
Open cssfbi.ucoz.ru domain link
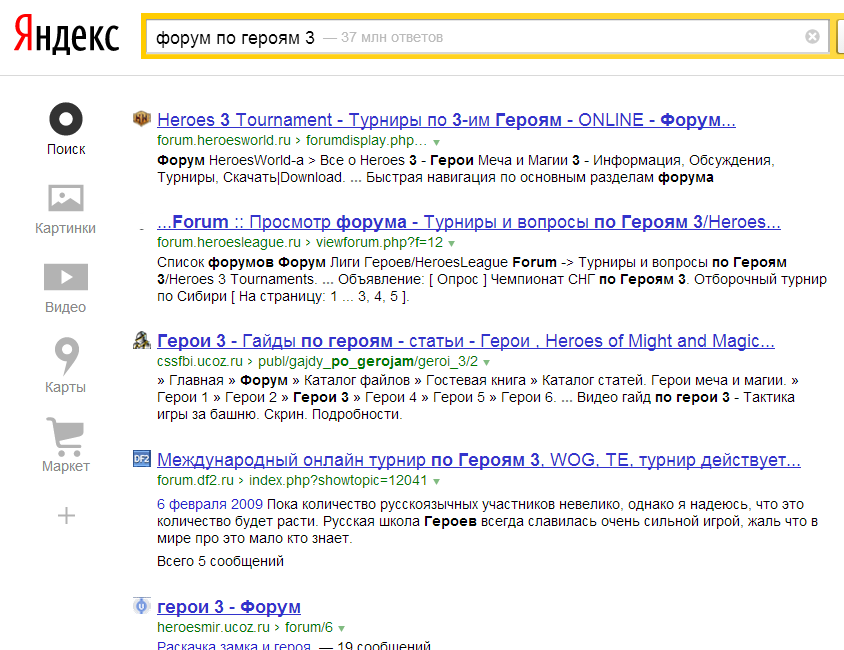pyautogui.click(x=200, y=361)
